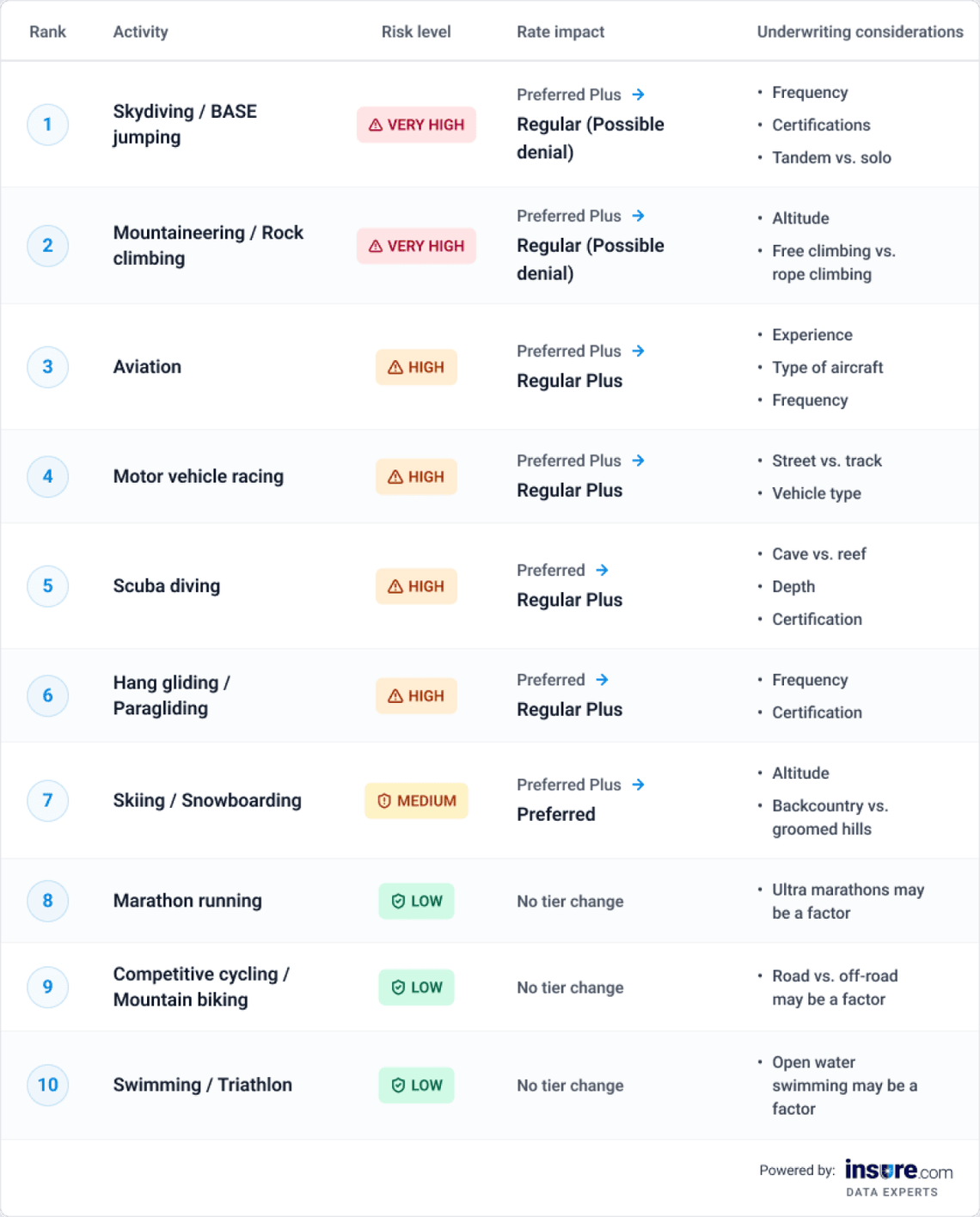
Task: Click the LOW badge for Marathon running
Action: [x=416, y=902]
